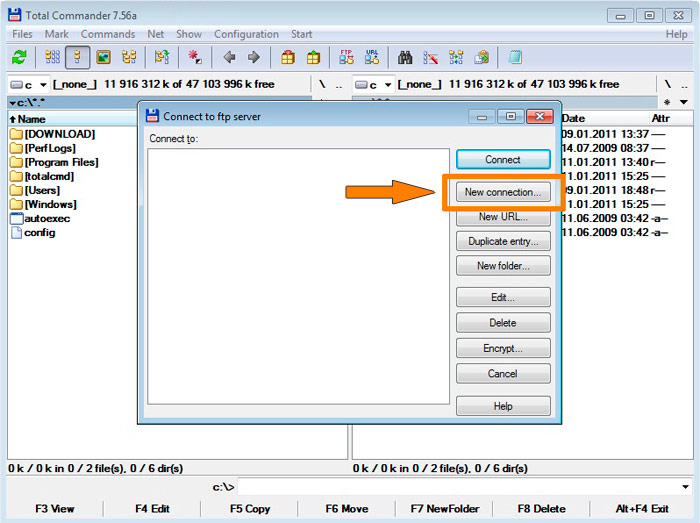Open the left panel drive dropdown
This screenshot has width=700, height=523.
(30, 85)
